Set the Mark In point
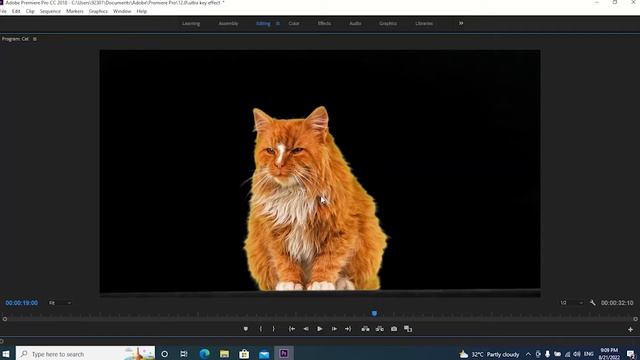 pyautogui.click(x=260, y=329)
